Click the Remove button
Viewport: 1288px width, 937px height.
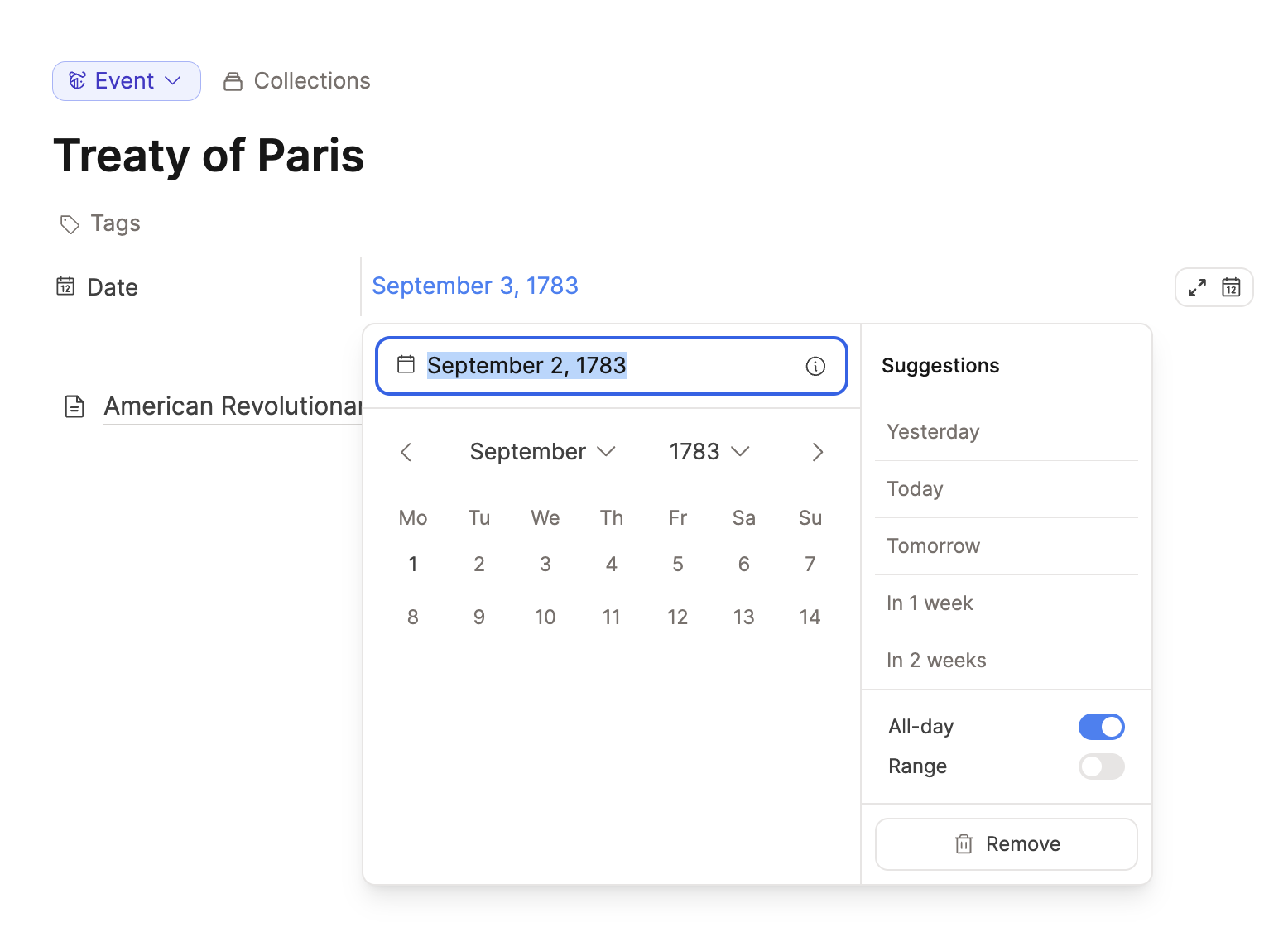1006,844
